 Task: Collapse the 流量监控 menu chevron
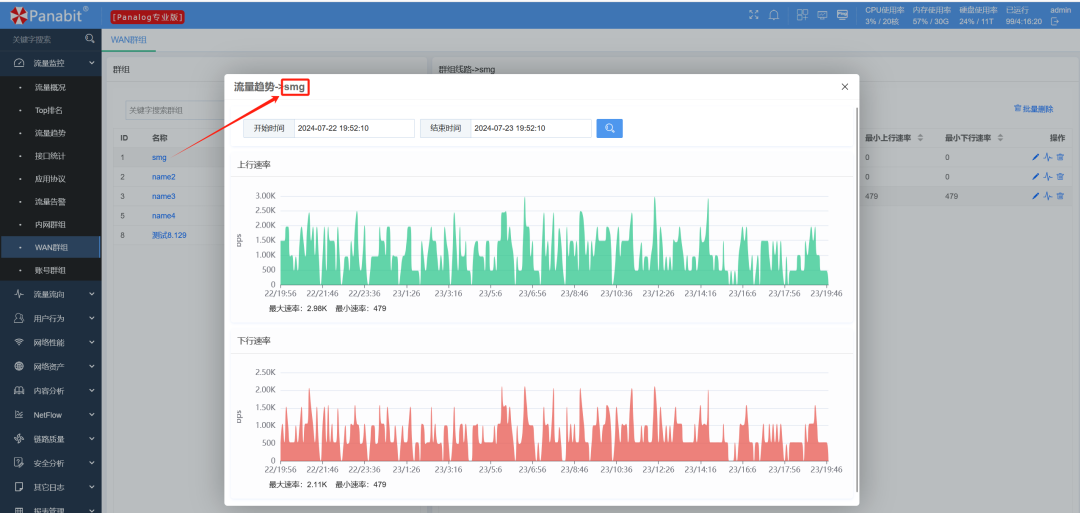click(x=92, y=63)
